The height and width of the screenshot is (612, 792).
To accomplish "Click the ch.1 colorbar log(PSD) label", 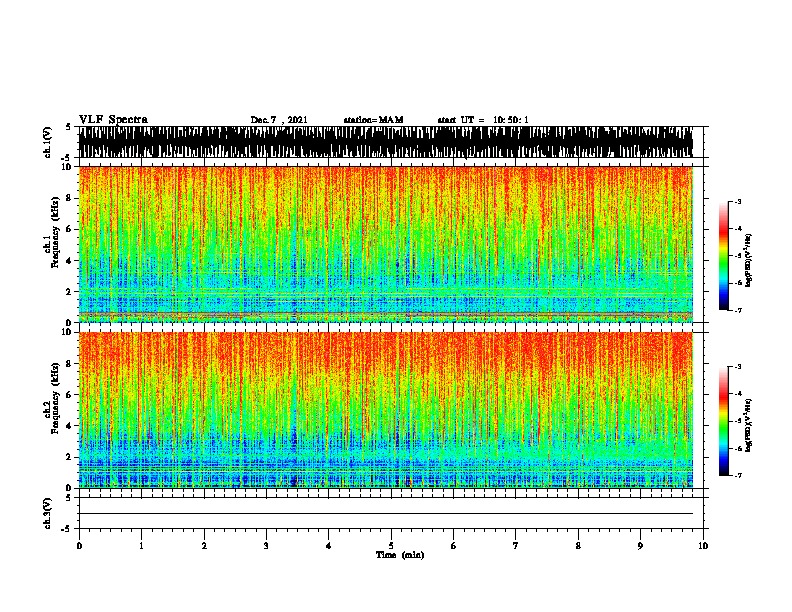I will coord(748,260).
